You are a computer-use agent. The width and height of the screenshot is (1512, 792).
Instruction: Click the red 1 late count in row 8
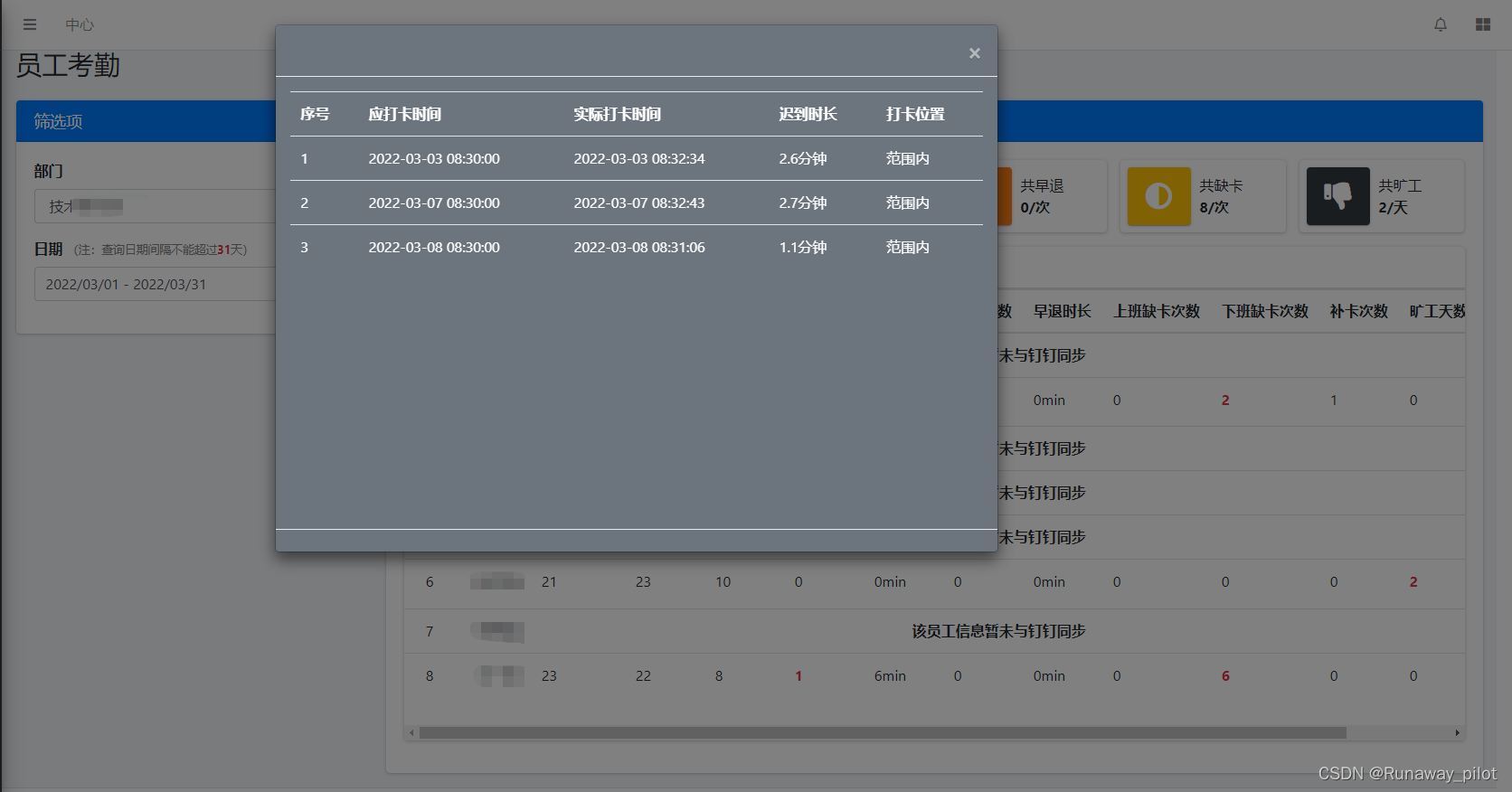[799, 675]
